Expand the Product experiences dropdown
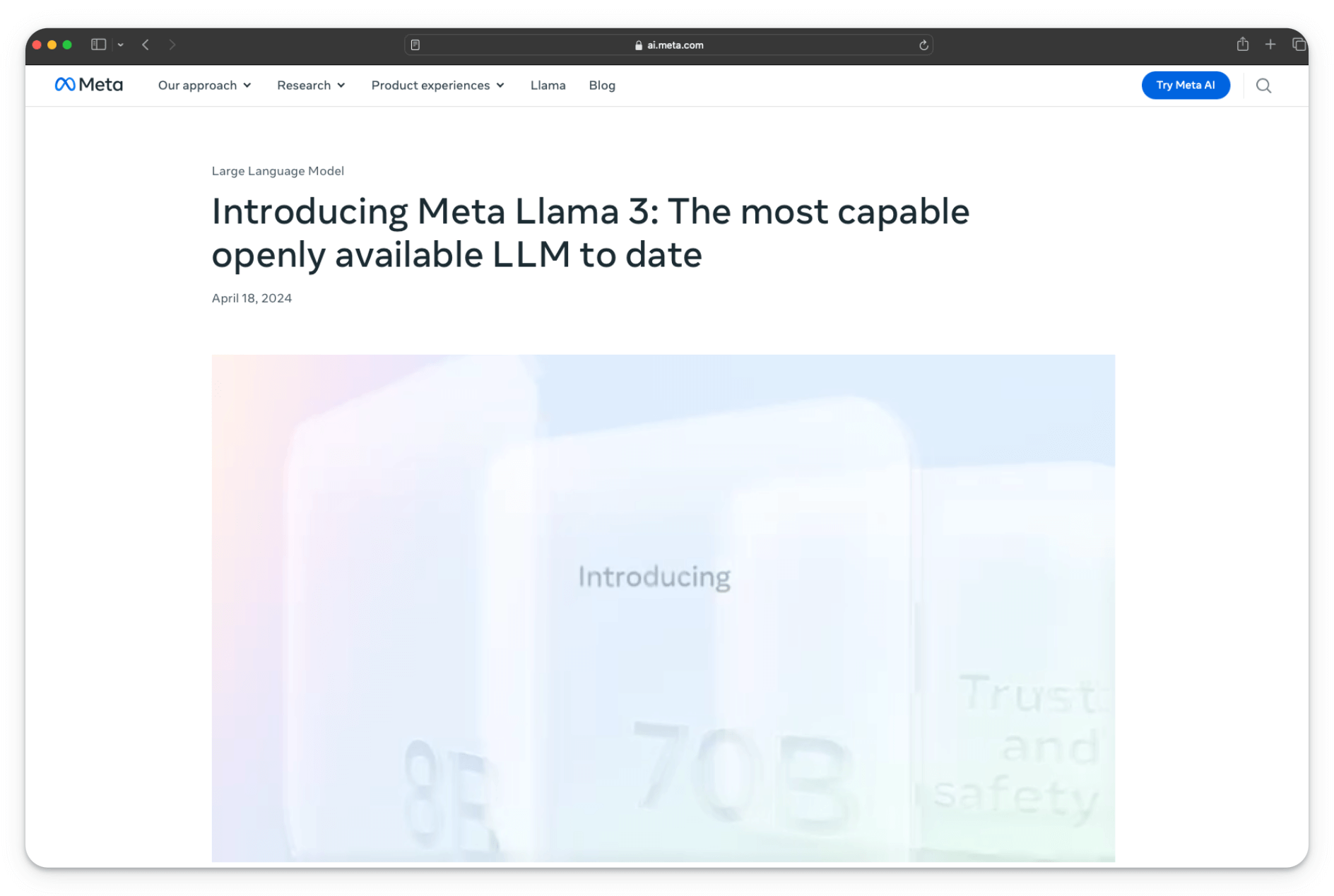 [438, 86]
